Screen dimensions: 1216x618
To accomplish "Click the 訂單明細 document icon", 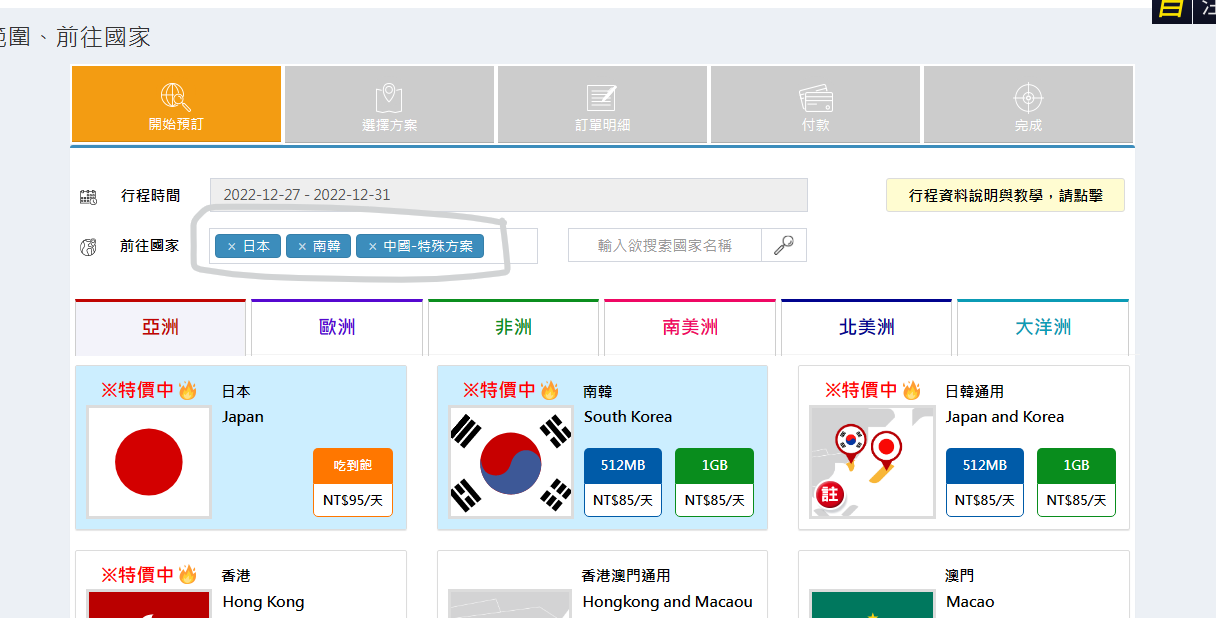I will (602, 97).
